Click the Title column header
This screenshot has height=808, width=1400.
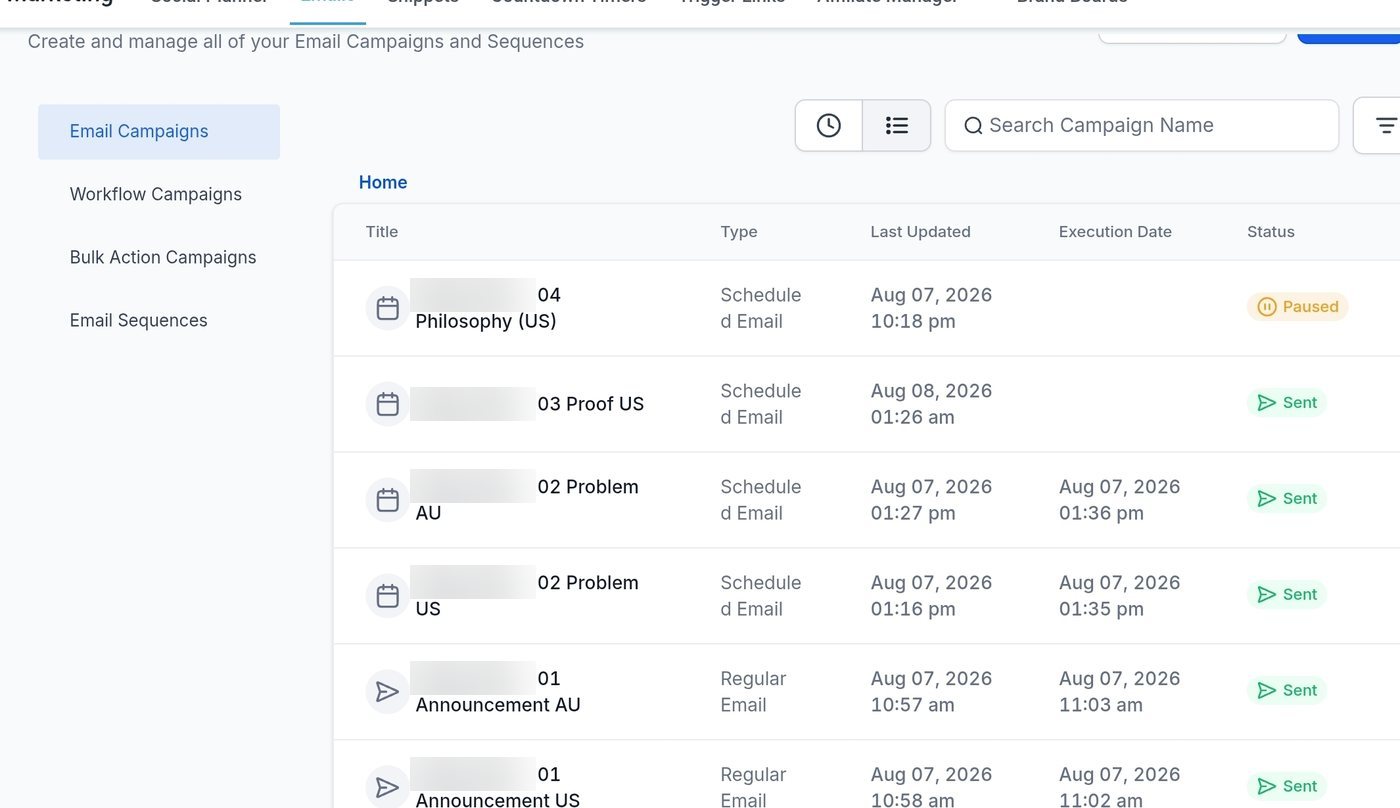point(382,232)
